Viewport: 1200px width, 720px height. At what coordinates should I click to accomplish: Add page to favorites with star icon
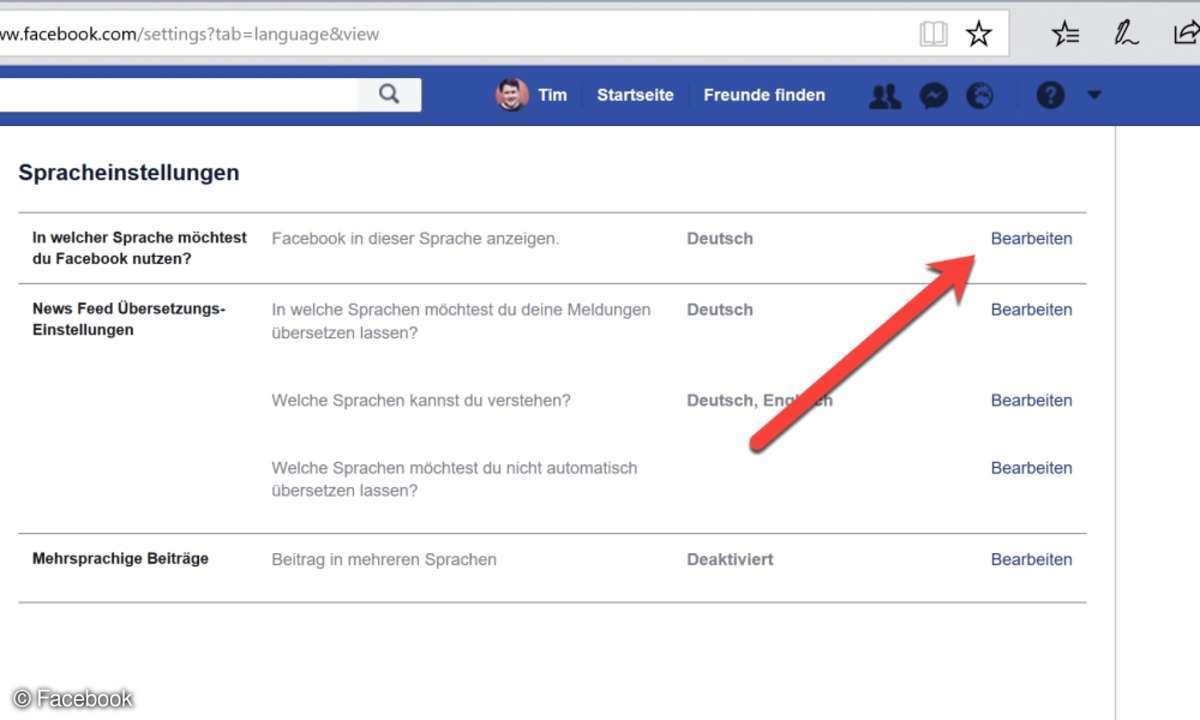(x=978, y=34)
